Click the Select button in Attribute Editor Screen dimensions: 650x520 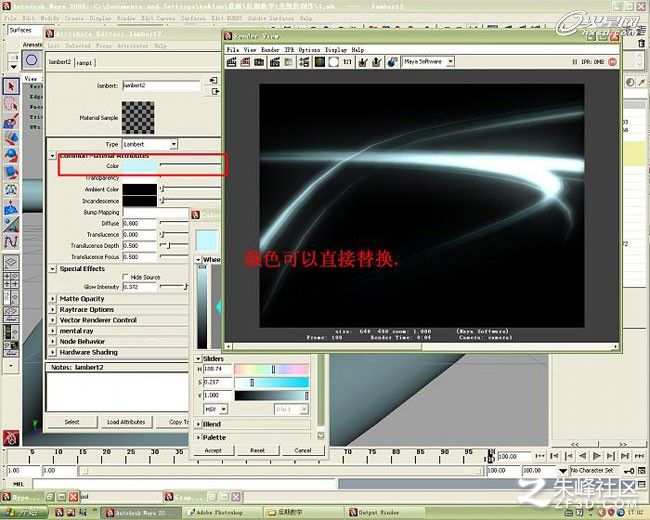click(x=72, y=422)
